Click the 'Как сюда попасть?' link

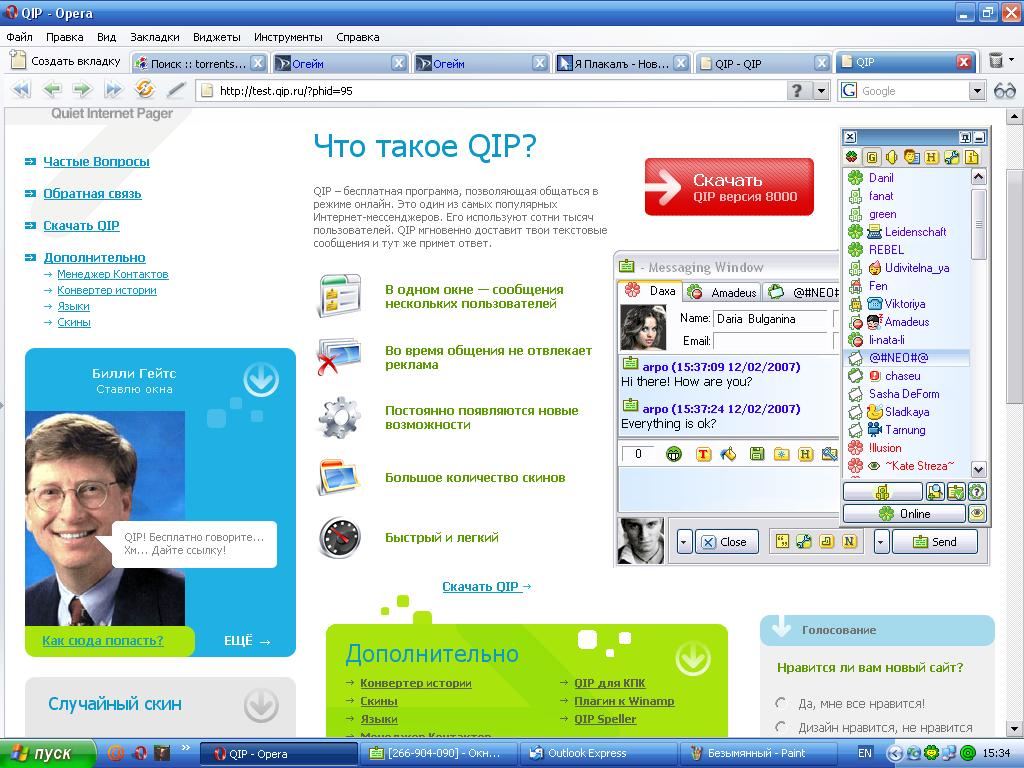click(103, 641)
